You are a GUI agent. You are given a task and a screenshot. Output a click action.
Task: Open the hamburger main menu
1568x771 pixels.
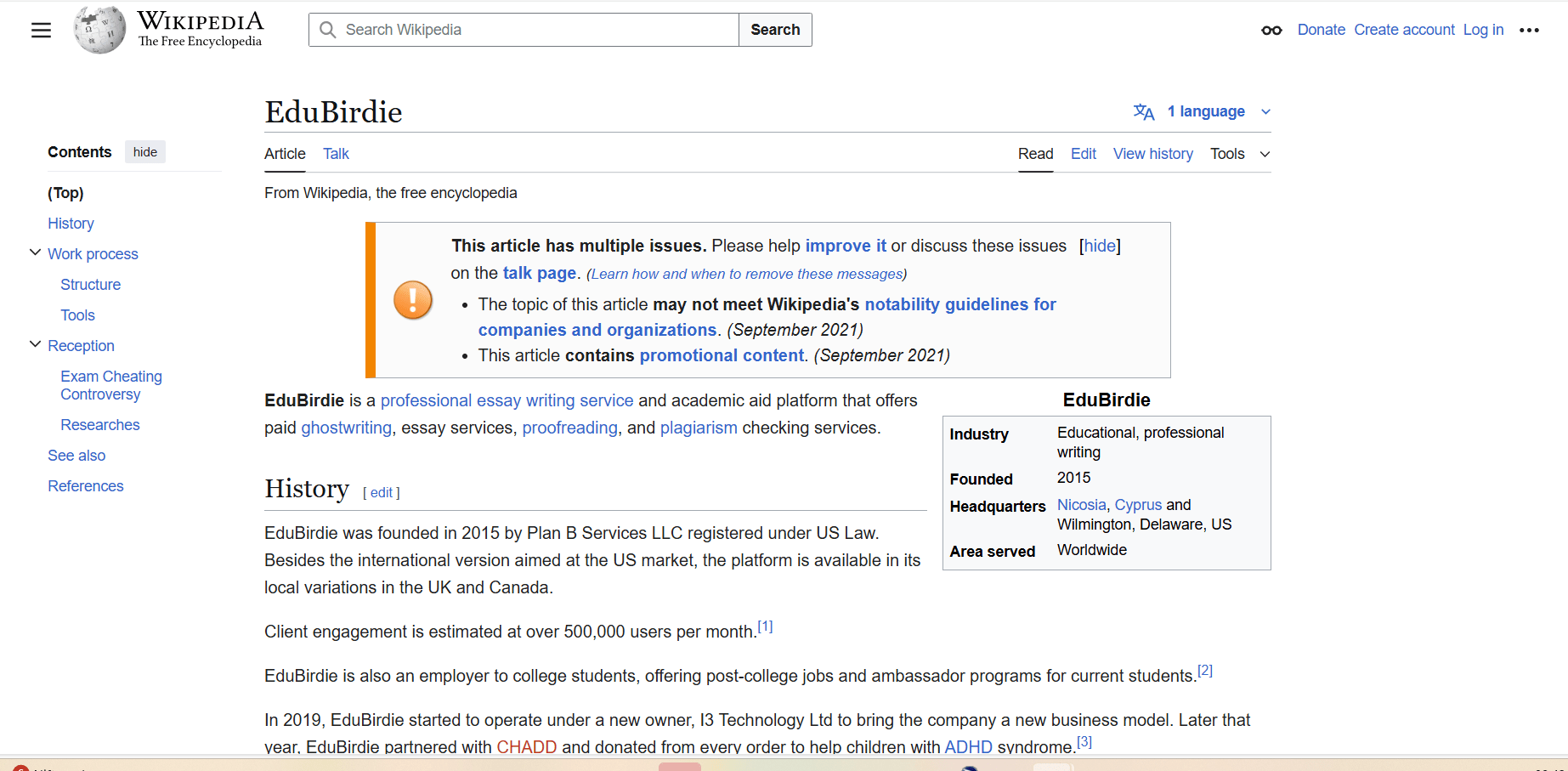pyautogui.click(x=41, y=31)
